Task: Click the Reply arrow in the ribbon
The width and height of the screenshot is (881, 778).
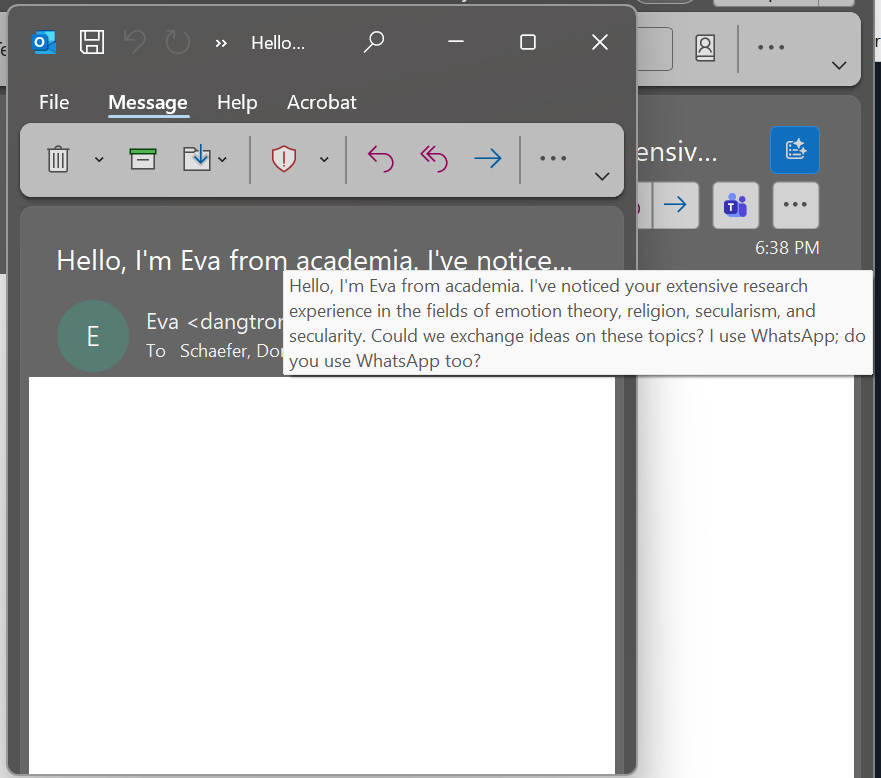Action: (x=381, y=159)
